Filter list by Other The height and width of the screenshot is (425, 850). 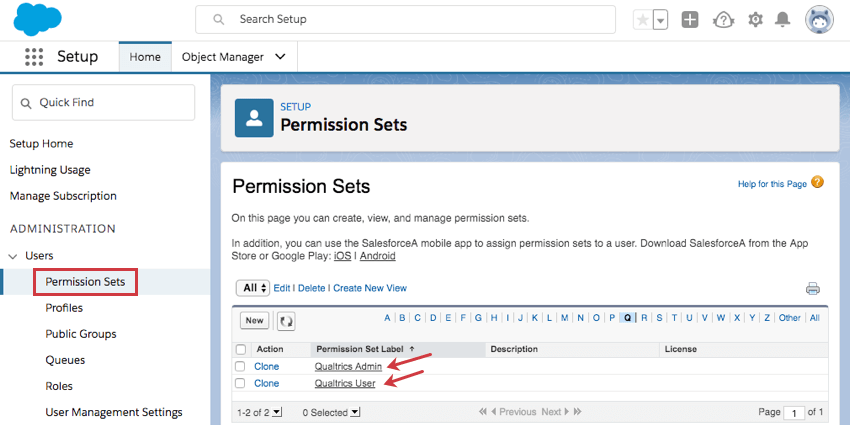point(789,318)
